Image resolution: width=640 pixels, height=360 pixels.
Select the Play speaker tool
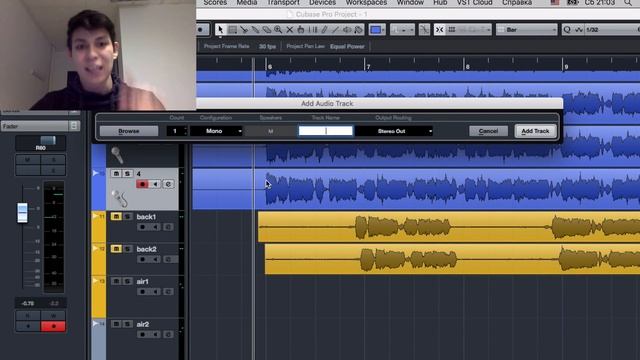tap(347, 29)
